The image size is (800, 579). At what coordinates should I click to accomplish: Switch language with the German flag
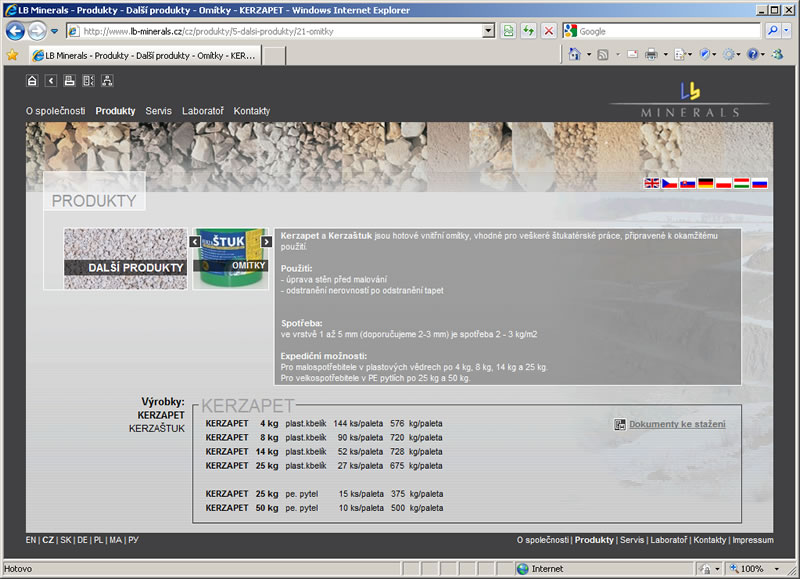(x=706, y=183)
